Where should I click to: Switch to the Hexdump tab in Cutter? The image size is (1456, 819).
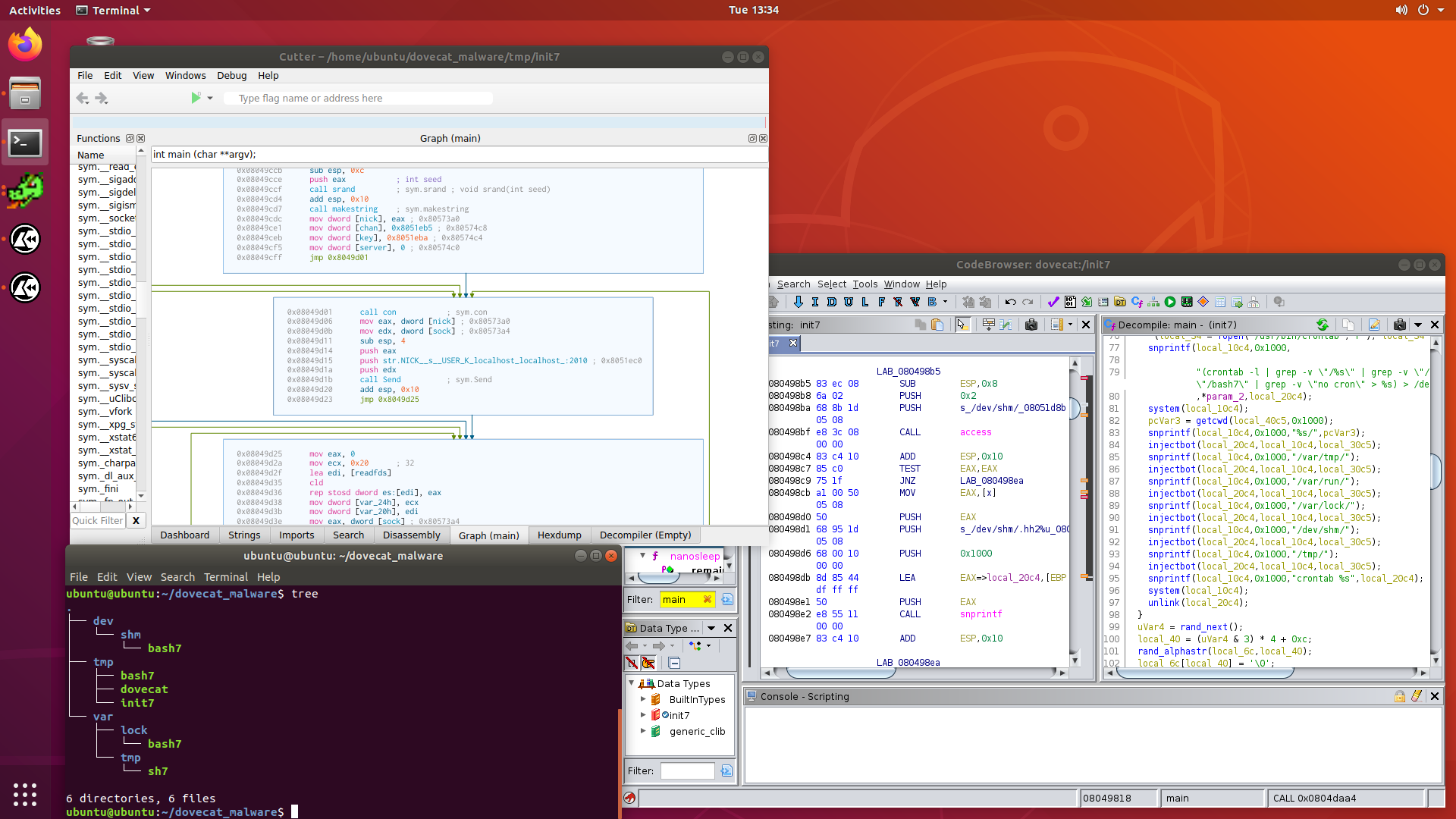coord(559,535)
